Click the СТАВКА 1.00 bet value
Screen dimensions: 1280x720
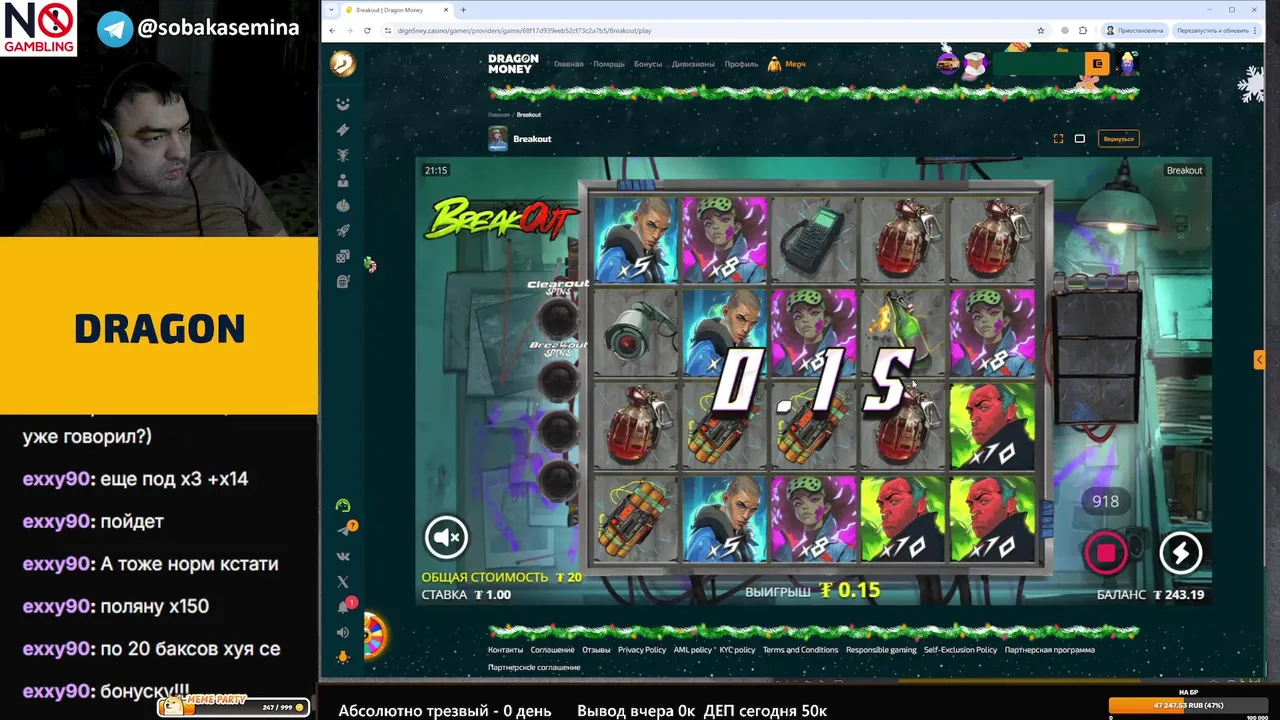click(x=466, y=594)
